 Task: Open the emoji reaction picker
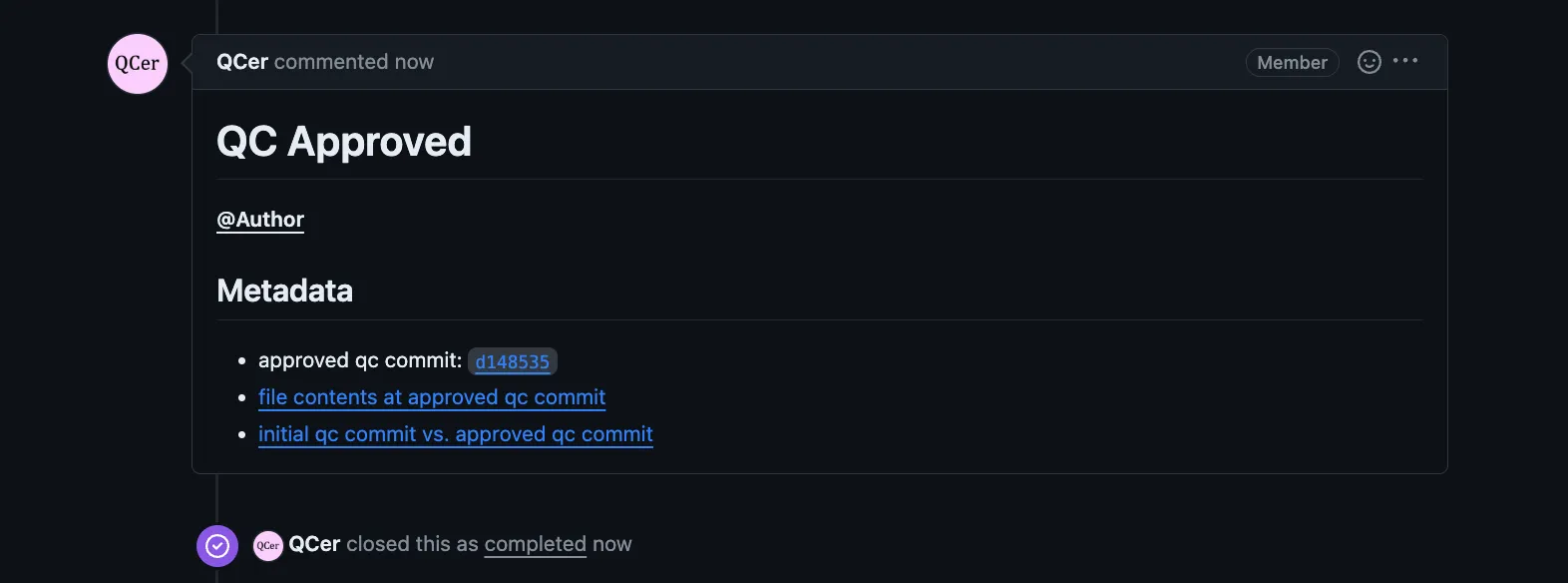click(x=1370, y=62)
